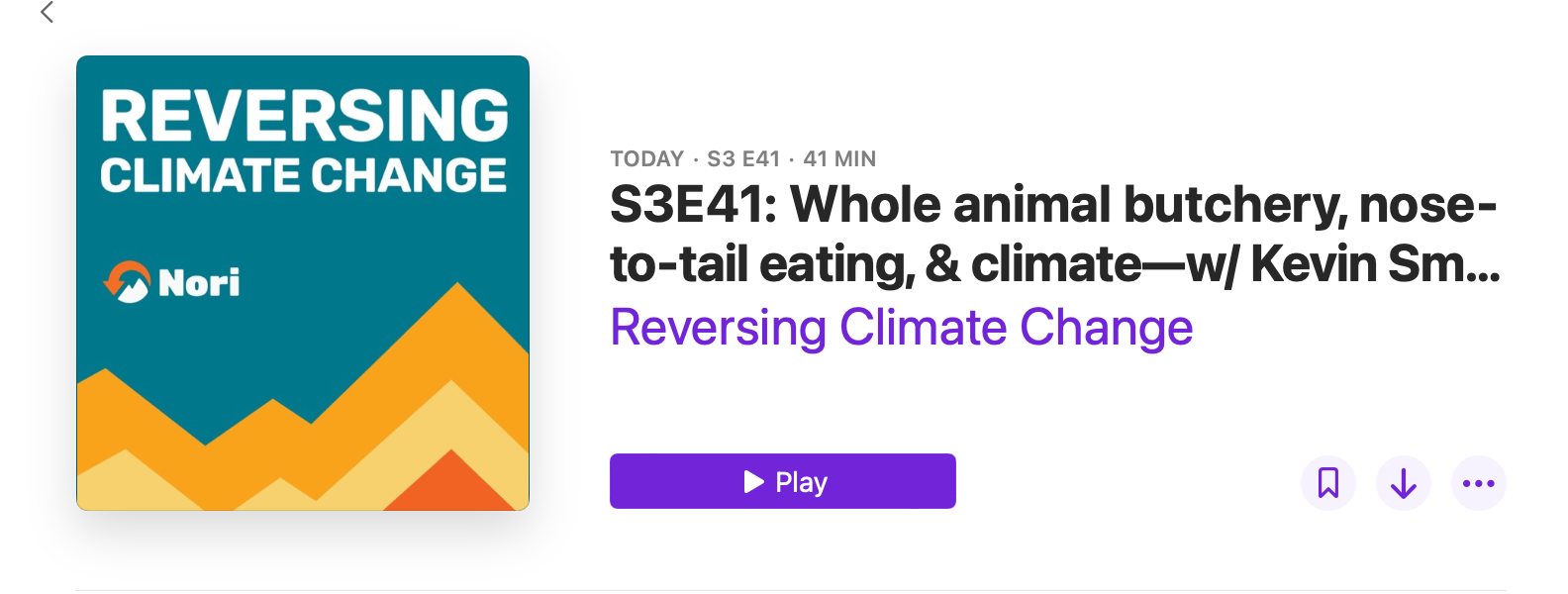
Task: Bookmark this episode with the save icon
Action: pyautogui.click(x=1327, y=483)
